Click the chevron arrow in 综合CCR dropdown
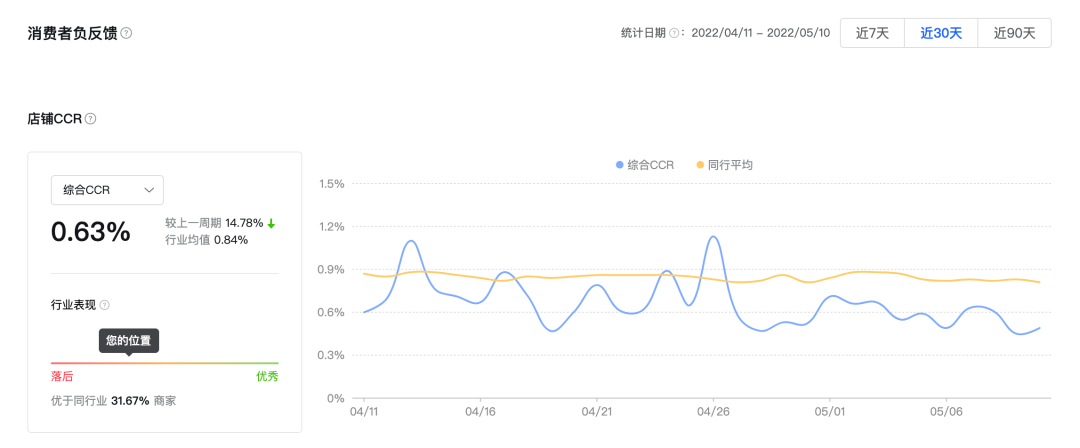Viewport: 1080px width, 448px height. [x=149, y=190]
